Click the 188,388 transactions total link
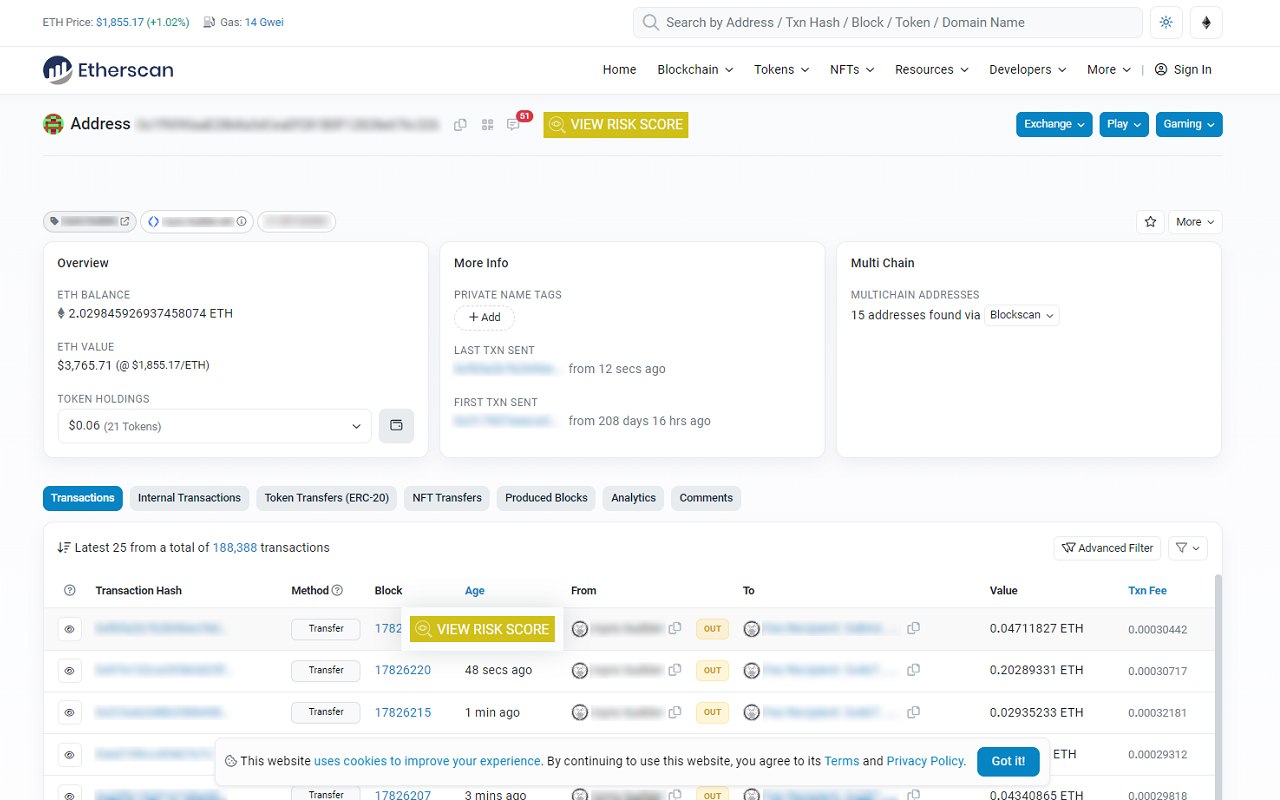This screenshot has width=1280, height=800. click(235, 548)
